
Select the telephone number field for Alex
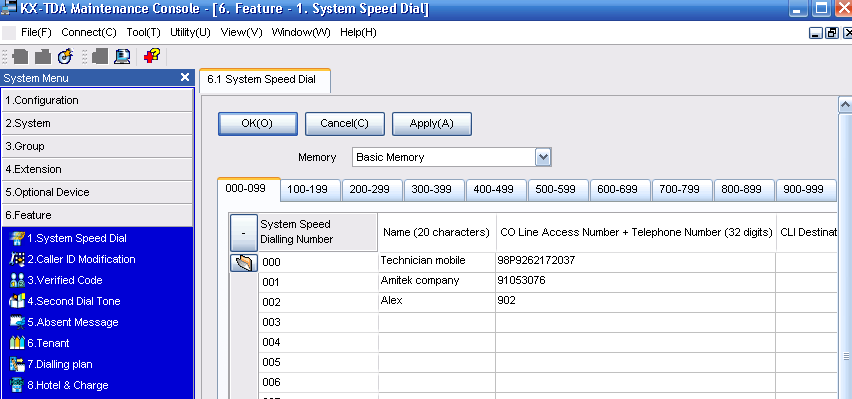tap(635, 302)
